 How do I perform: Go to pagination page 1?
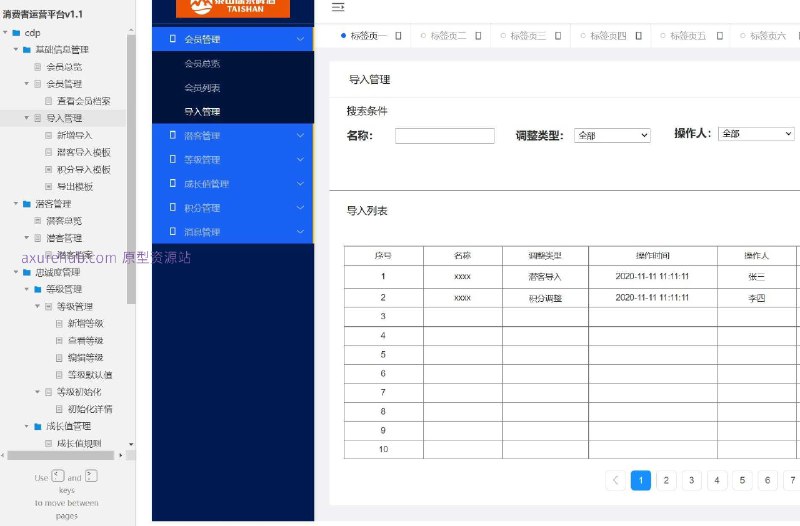pos(641,480)
